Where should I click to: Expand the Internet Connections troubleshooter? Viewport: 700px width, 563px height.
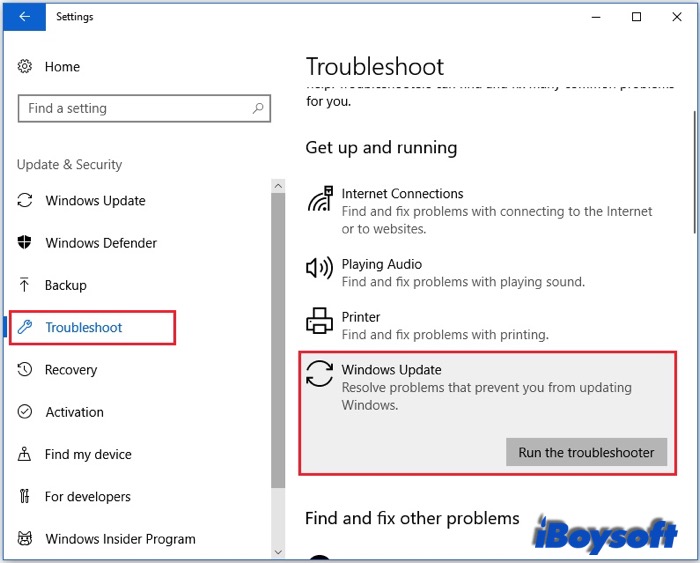click(402, 194)
